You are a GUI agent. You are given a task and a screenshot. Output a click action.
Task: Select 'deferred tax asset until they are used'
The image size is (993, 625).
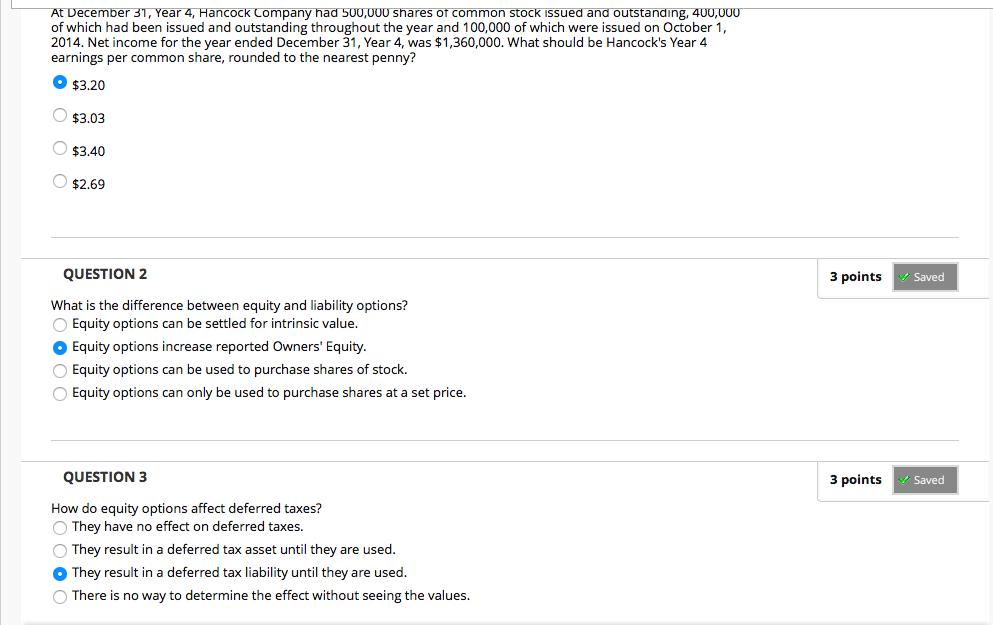point(60,550)
